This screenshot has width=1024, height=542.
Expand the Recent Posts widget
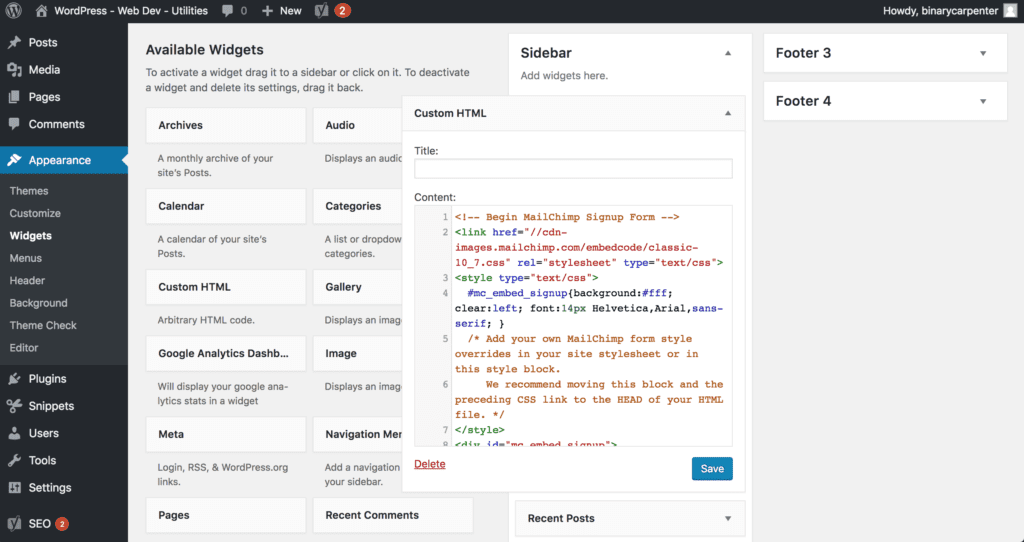click(x=728, y=518)
